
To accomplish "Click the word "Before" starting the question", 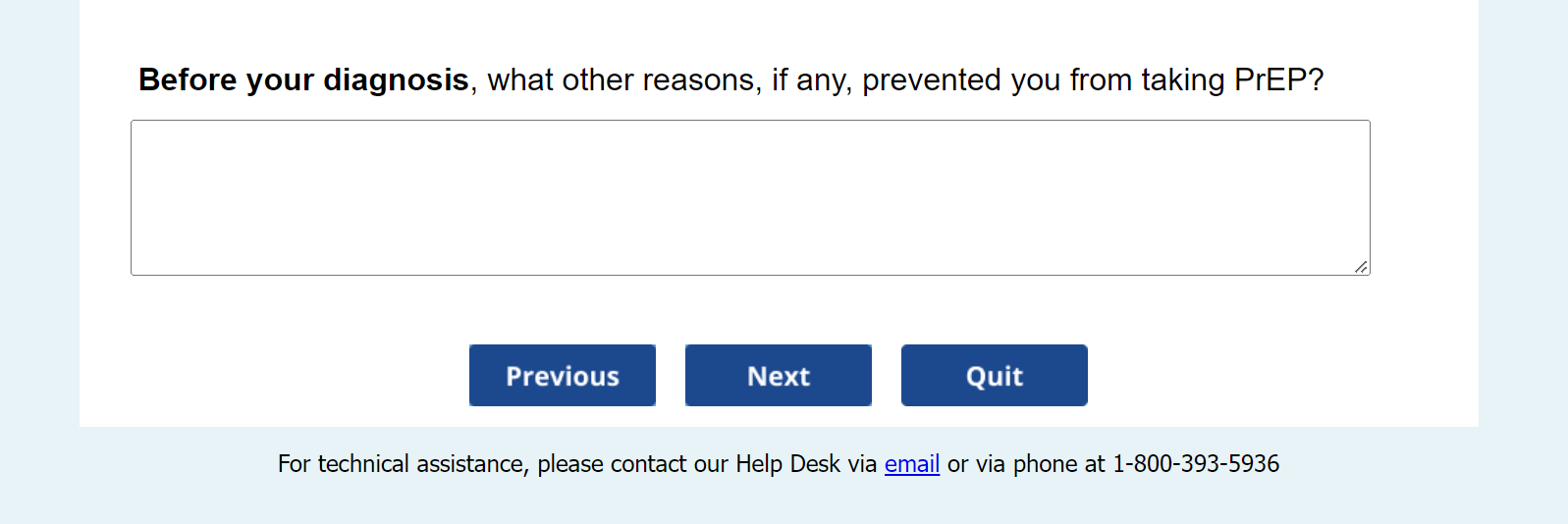I will coord(188,79).
